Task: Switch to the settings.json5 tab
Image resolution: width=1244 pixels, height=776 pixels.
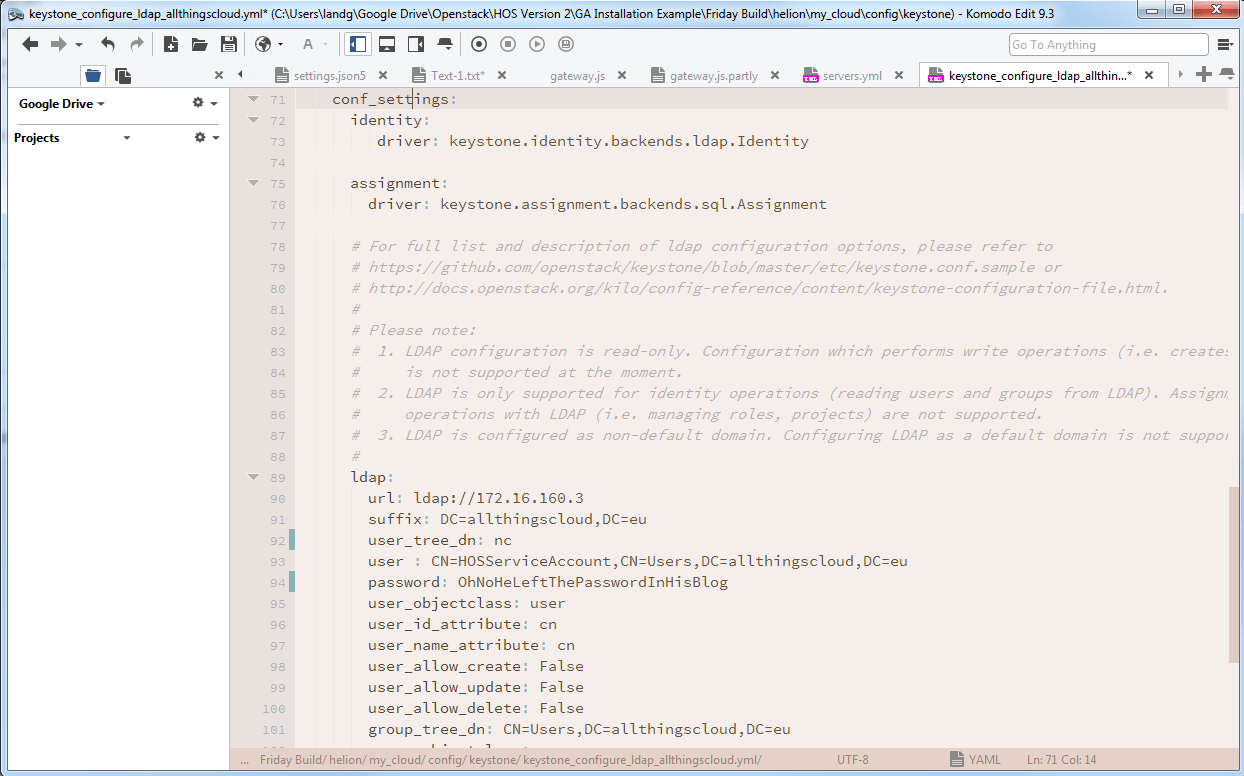Action: tap(328, 75)
